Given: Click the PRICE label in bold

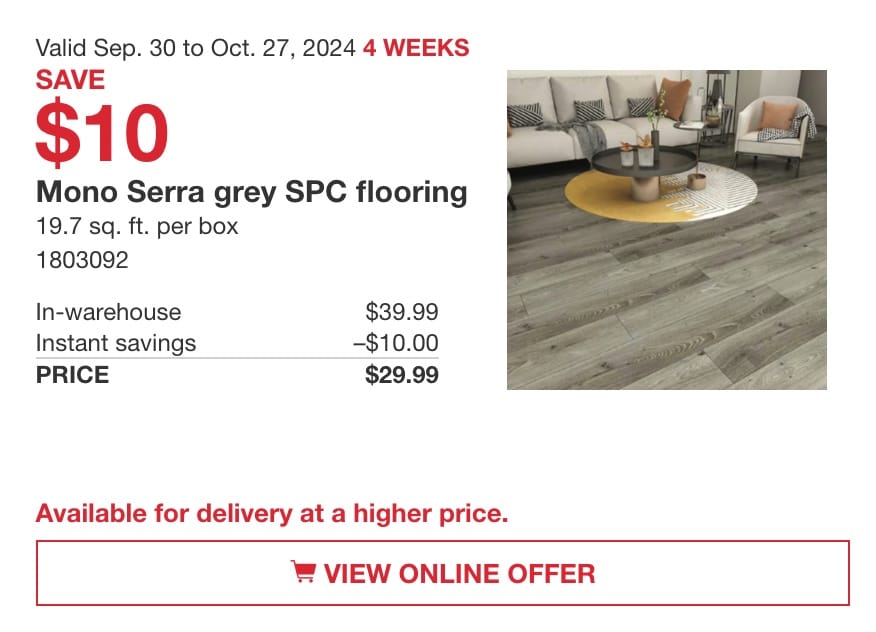Looking at the screenshot, I should coord(73,374).
